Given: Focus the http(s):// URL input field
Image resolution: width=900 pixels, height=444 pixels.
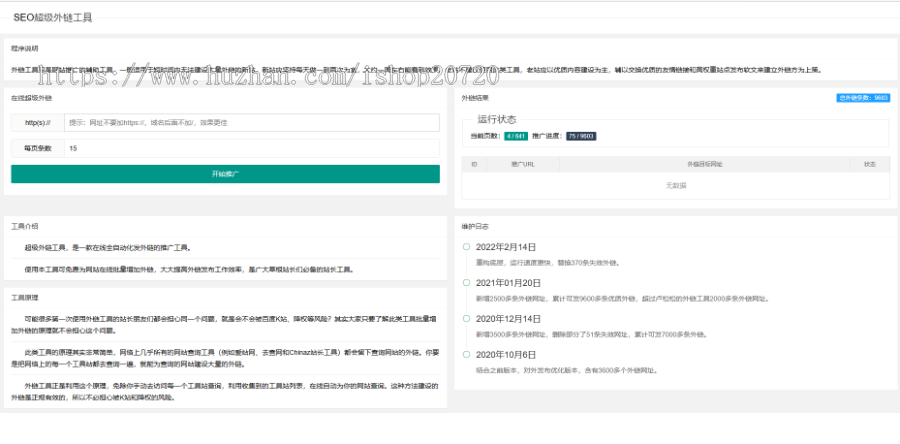Looking at the screenshot, I should (251, 122).
